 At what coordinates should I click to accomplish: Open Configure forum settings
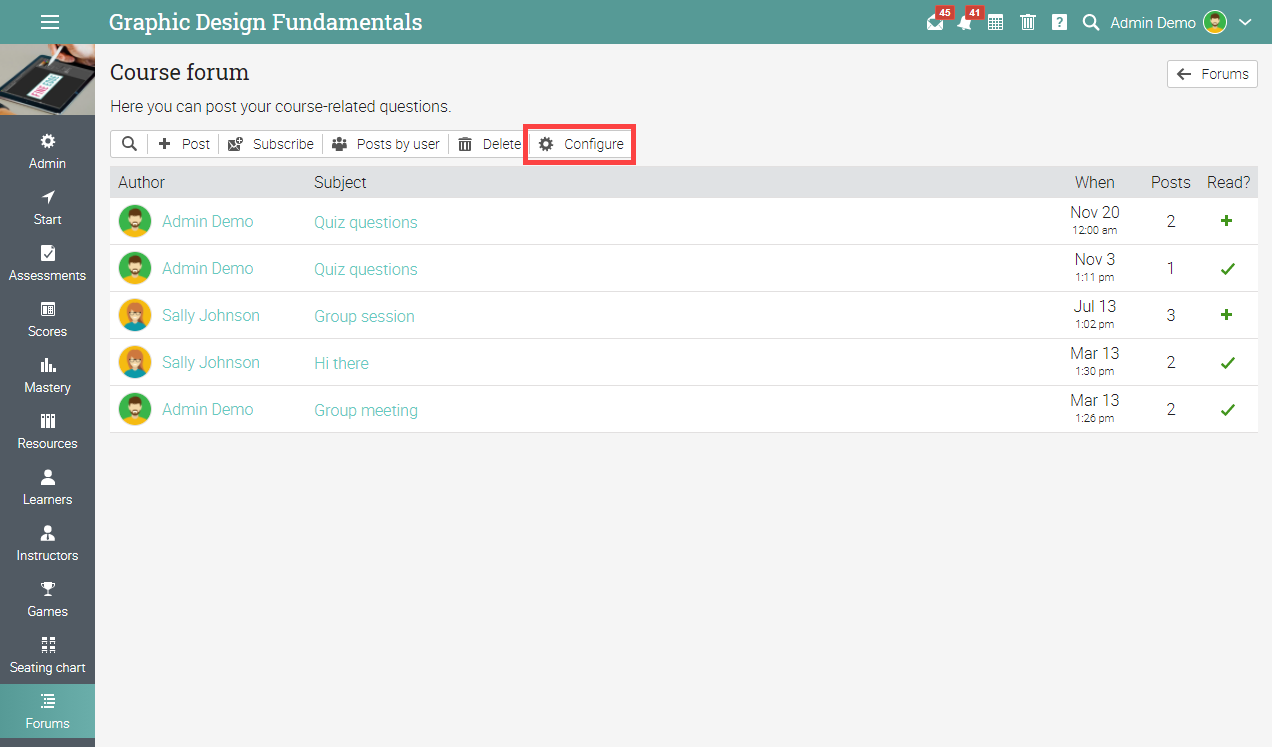[x=581, y=144]
